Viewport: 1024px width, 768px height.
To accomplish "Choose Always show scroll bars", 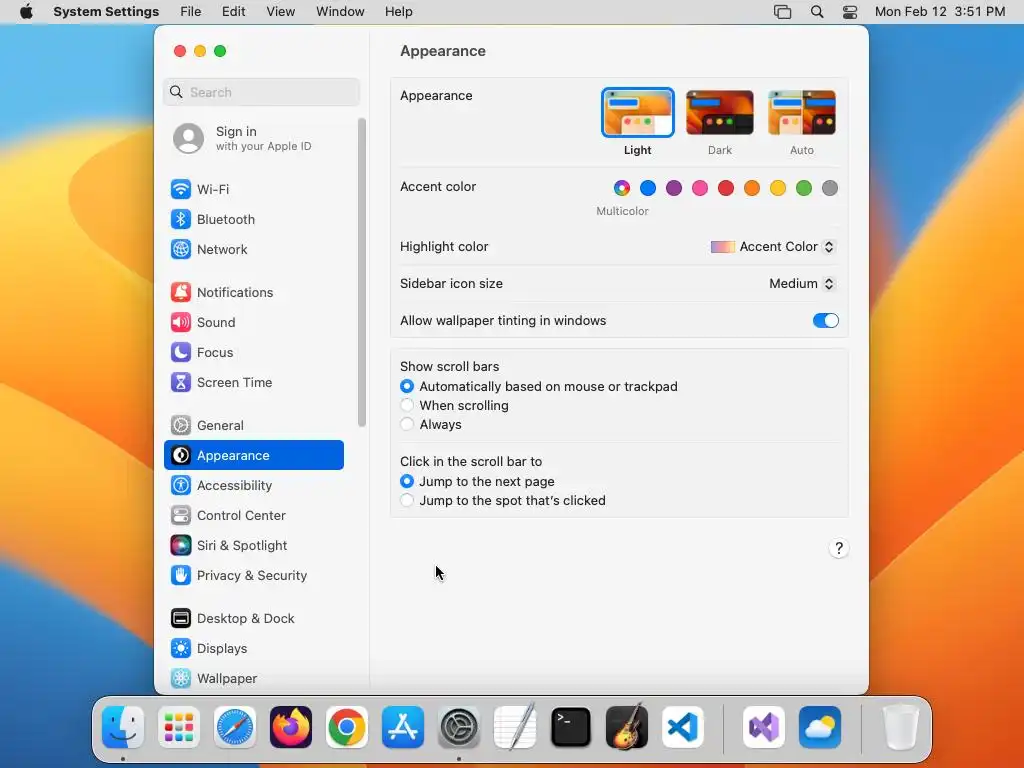I will pyautogui.click(x=407, y=424).
